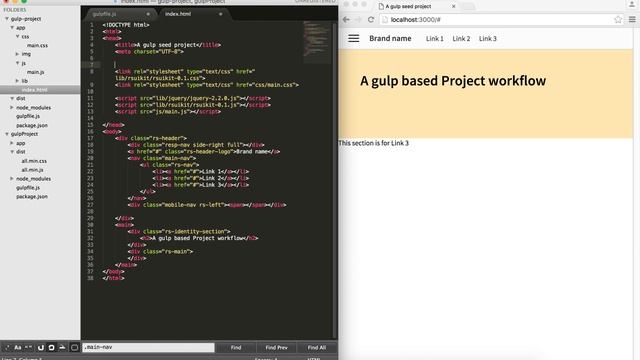Click the rs-identity-section div line
This screenshot has height=360, width=640.
point(179,231)
